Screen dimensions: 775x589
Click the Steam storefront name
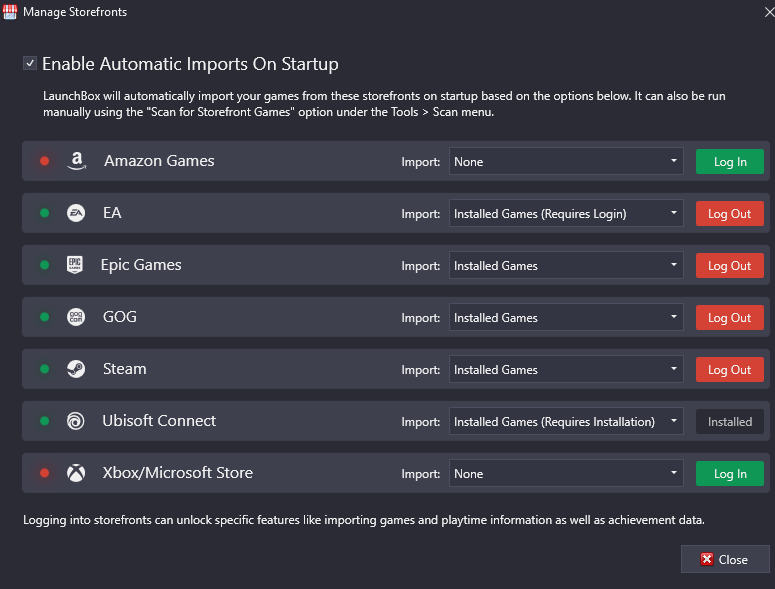125,369
